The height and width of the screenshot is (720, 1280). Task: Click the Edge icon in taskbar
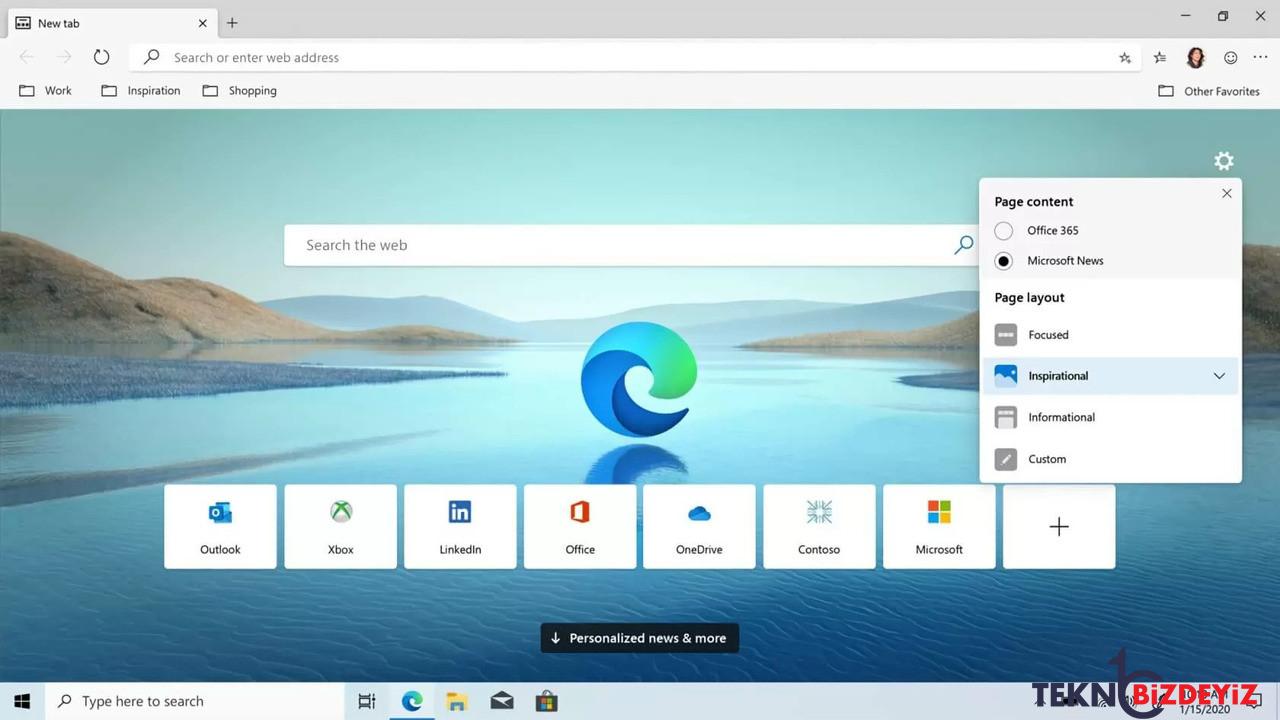[x=412, y=701]
